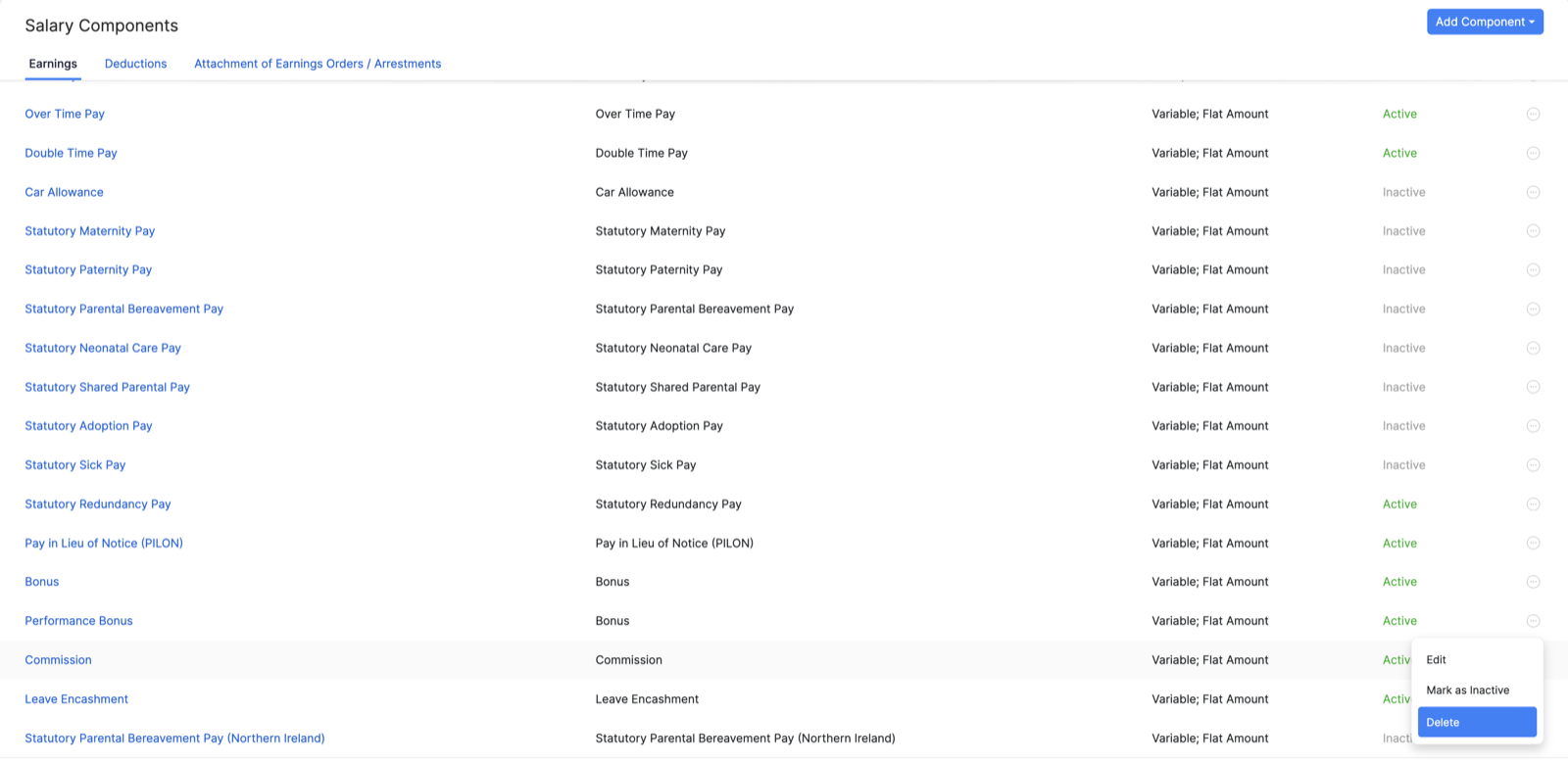Open row actions for Statutory Maternity Pay
Screen dimensions: 1568x764
tap(1533, 231)
